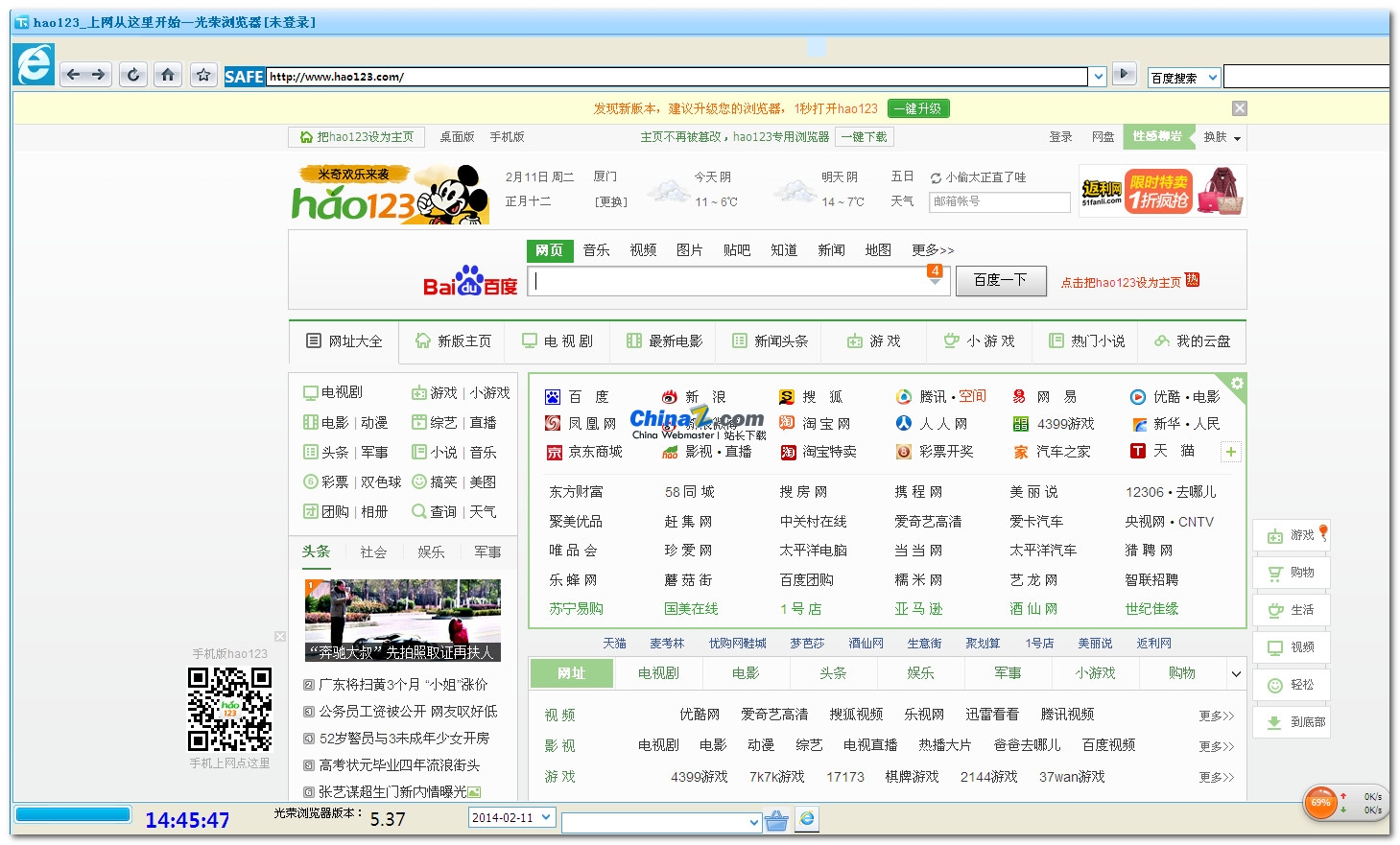Open 我的云盘 navigation tab
Image resolution: width=1400 pixels, height=845 pixels.
[x=1193, y=341]
